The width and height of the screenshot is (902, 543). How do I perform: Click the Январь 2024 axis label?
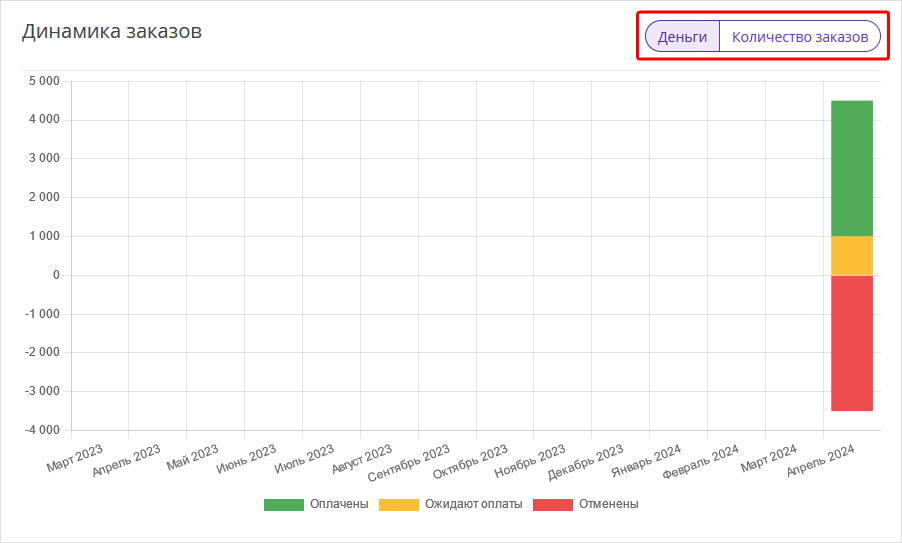[646, 461]
